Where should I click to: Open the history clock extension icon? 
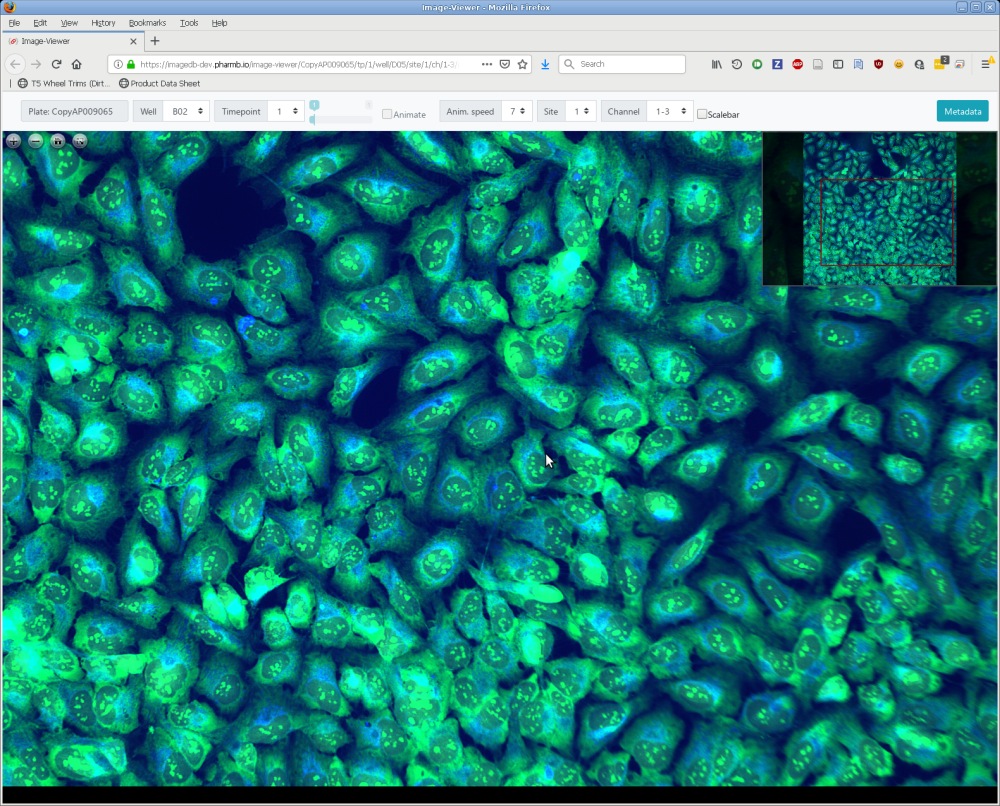click(x=737, y=64)
